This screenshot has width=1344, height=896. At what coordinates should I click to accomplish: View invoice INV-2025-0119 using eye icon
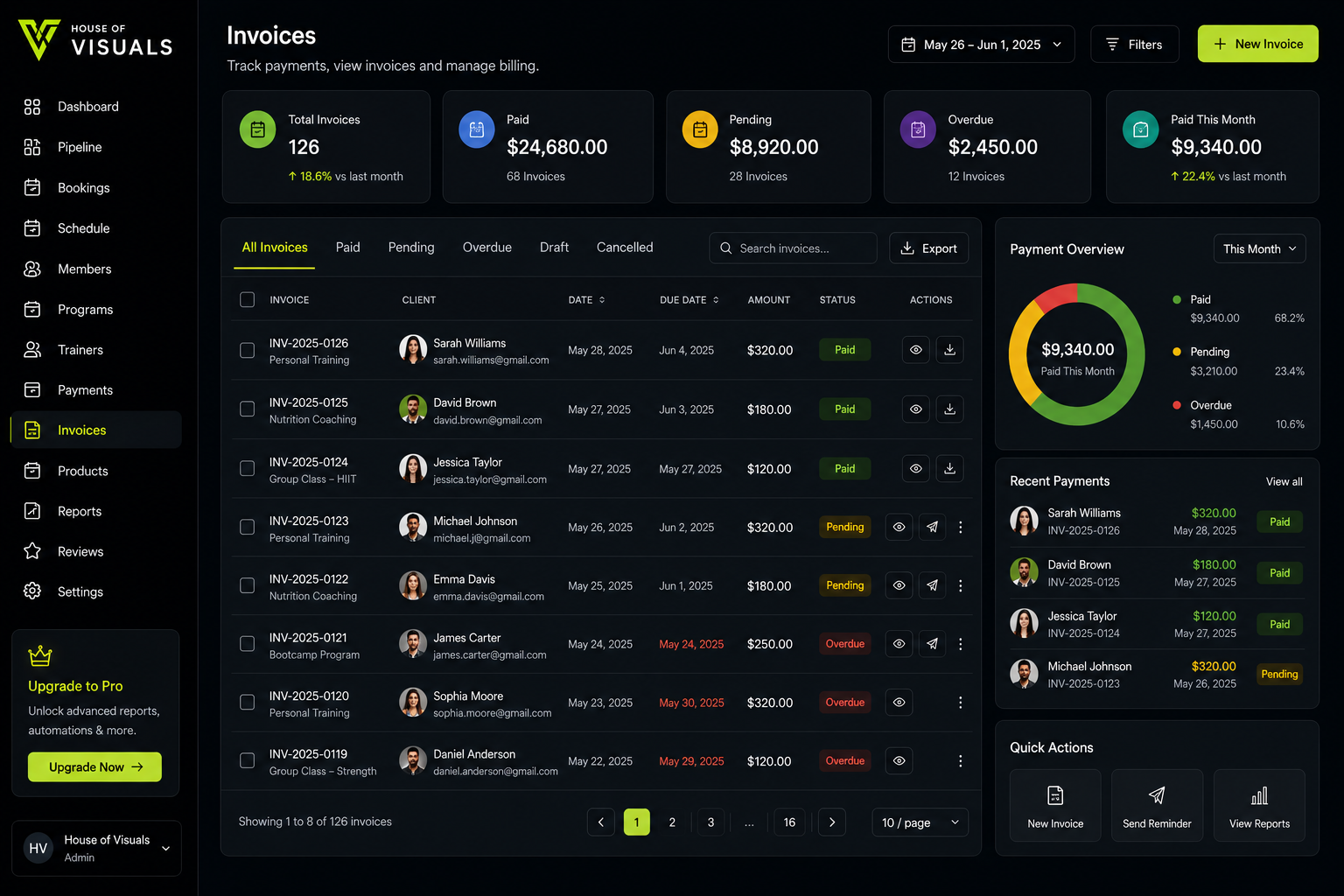(899, 761)
